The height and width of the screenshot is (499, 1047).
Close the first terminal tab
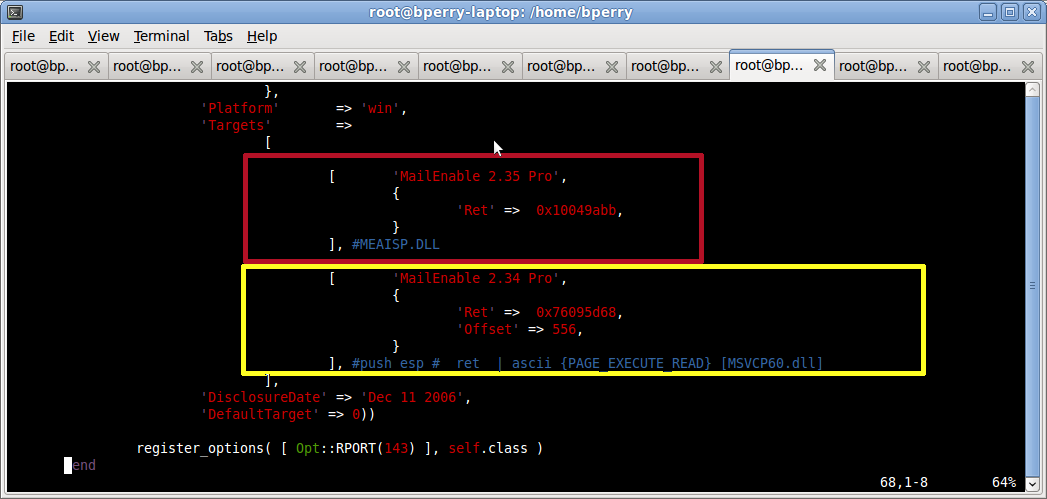94,67
